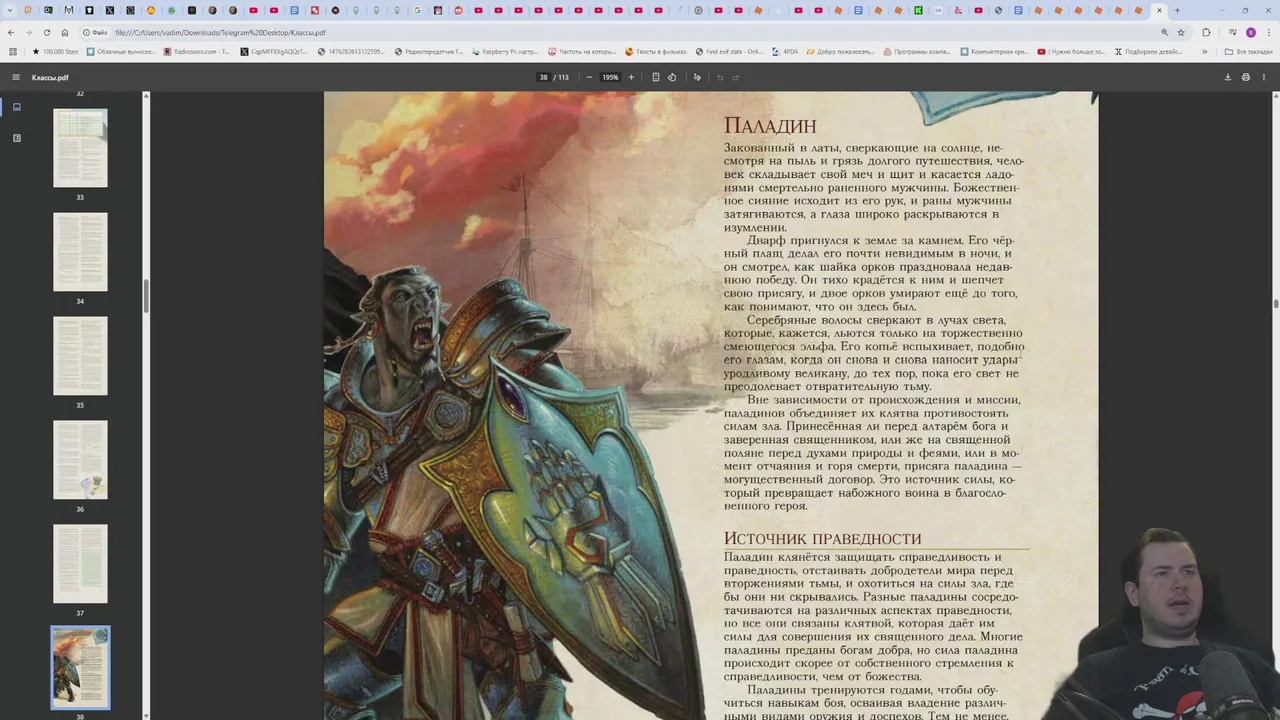Toggle the PDF viewer sidebar menu
1280x720 pixels.
pos(16,77)
